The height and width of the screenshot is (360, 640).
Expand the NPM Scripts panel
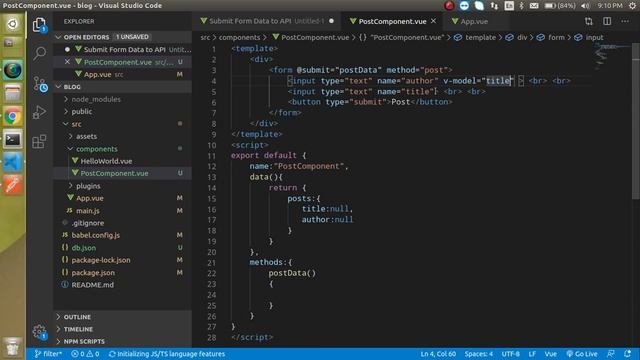(84, 341)
